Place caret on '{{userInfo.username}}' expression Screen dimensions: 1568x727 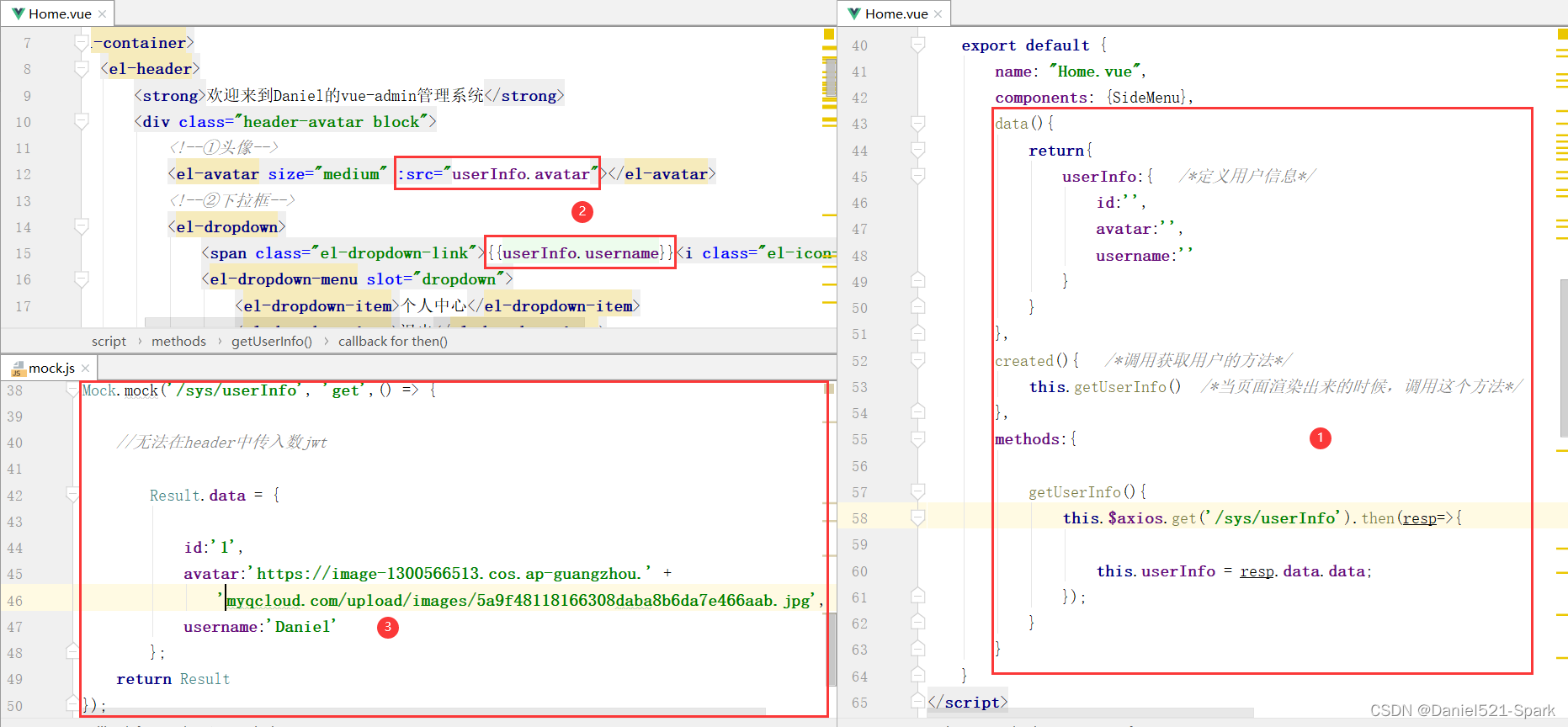[x=581, y=253]
